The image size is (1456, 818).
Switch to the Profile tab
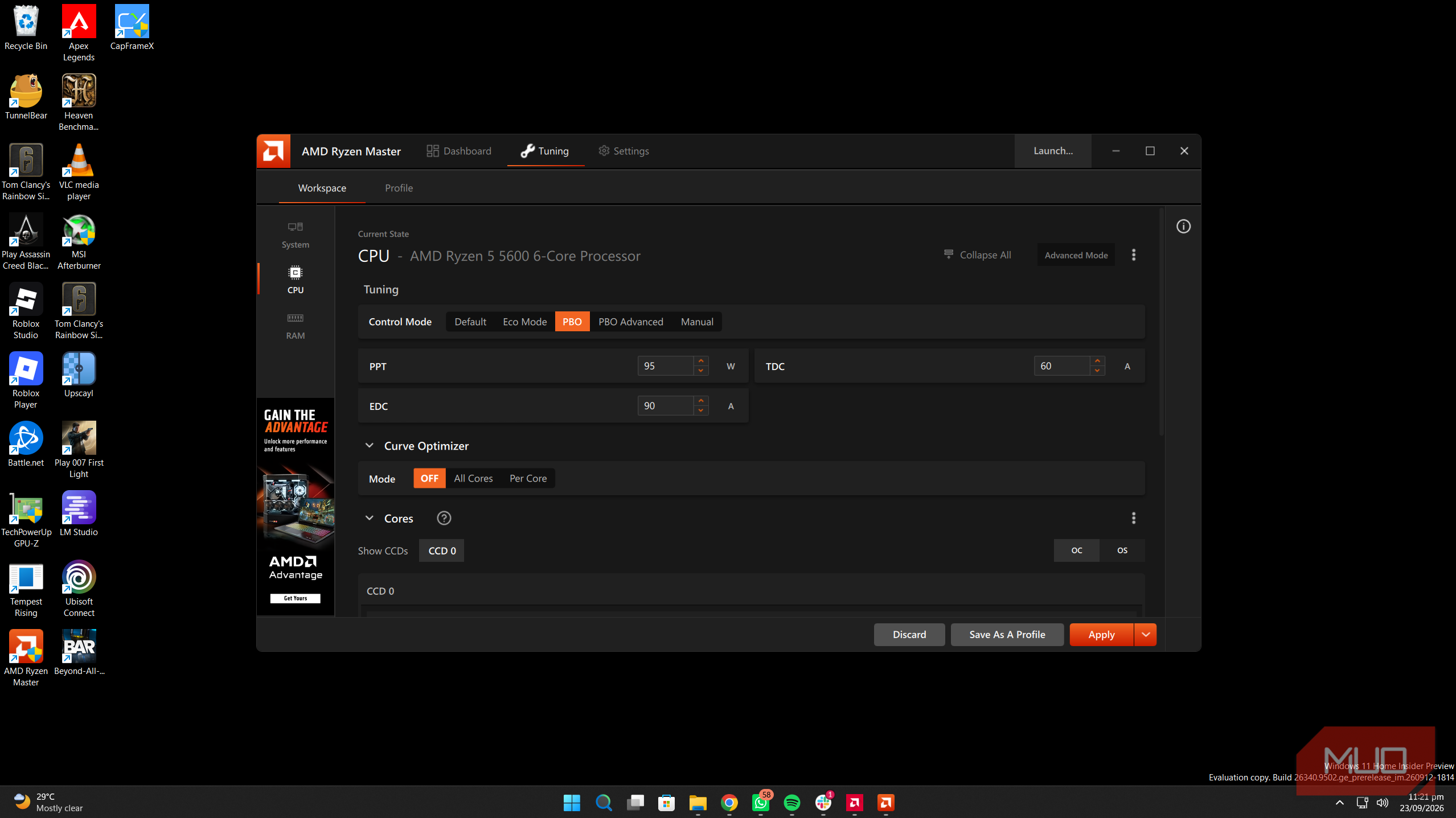click(399, 188)
